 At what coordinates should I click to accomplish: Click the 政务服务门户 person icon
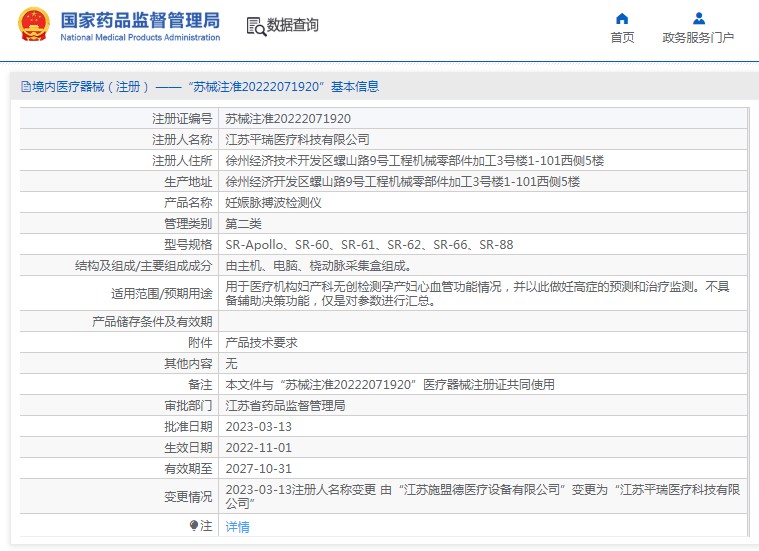click(x=698, y=18)
